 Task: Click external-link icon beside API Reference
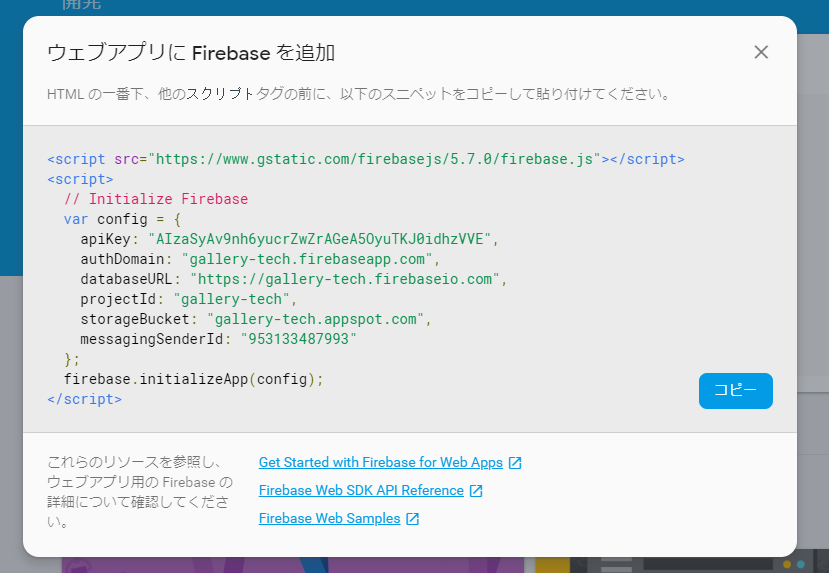point(476,491)
